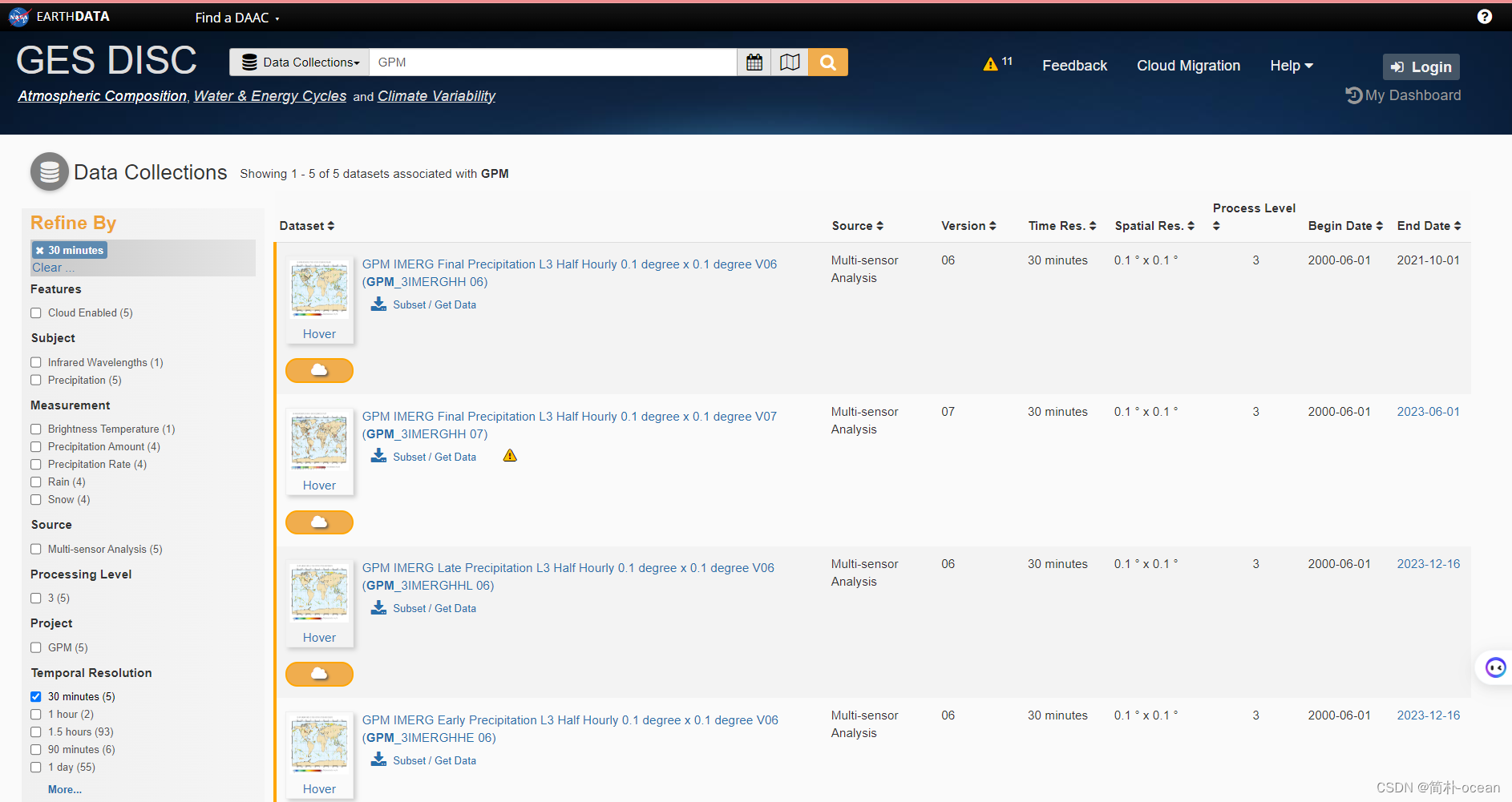Click the My Dashboard history icon
The height and width of the screenshot is (802, 1512).
click(x=1353, y=95)
